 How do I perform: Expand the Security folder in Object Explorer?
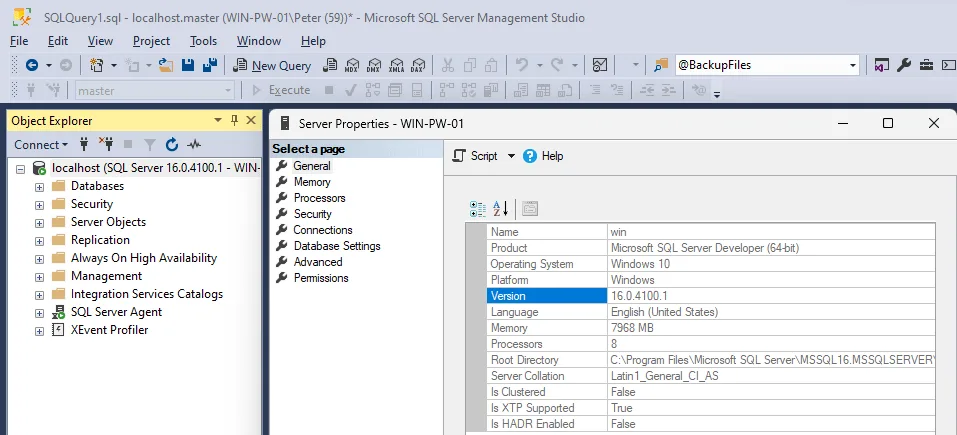coord(40,205)
